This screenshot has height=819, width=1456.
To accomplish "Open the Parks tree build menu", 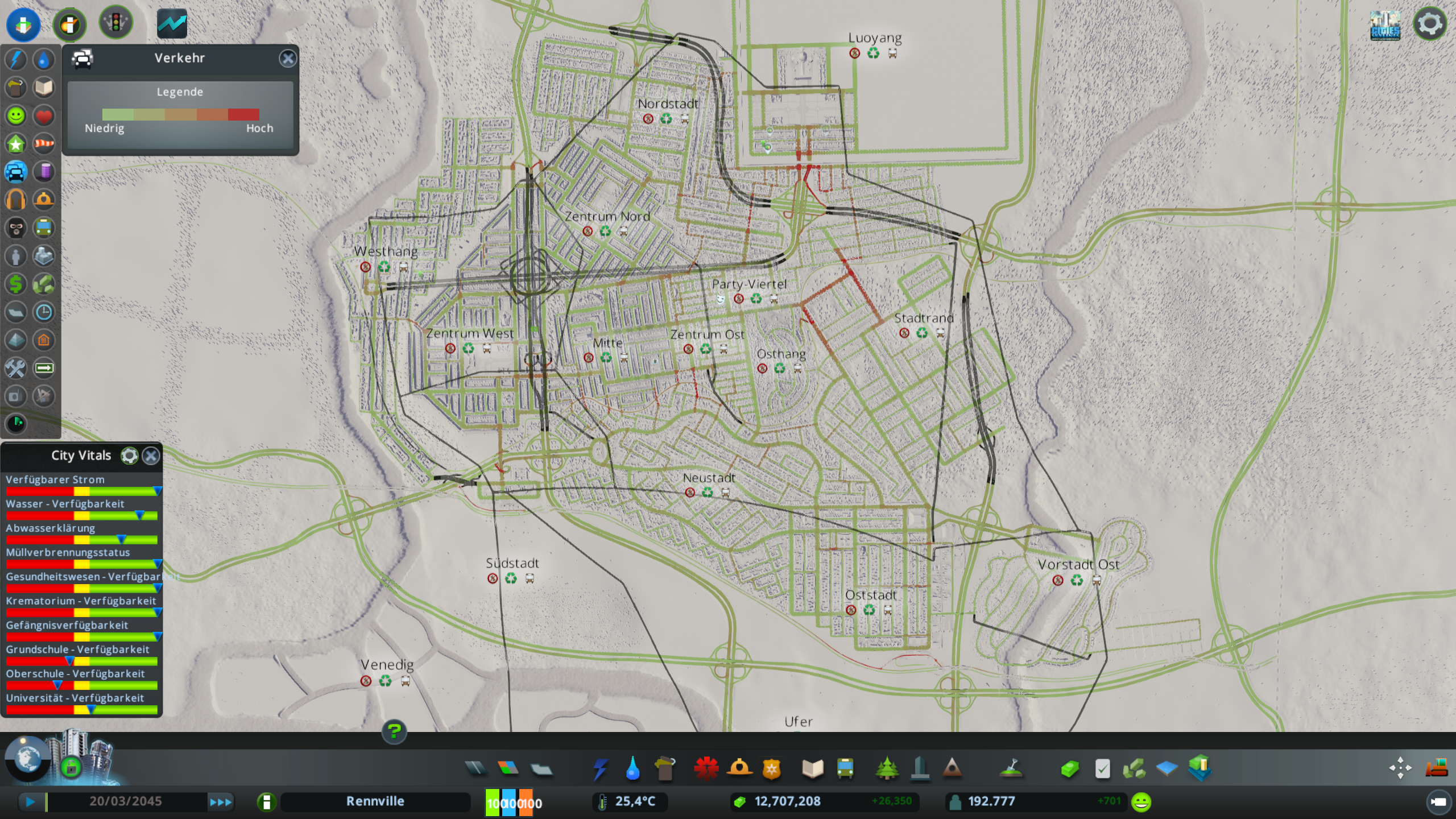I will coord(887,769).
